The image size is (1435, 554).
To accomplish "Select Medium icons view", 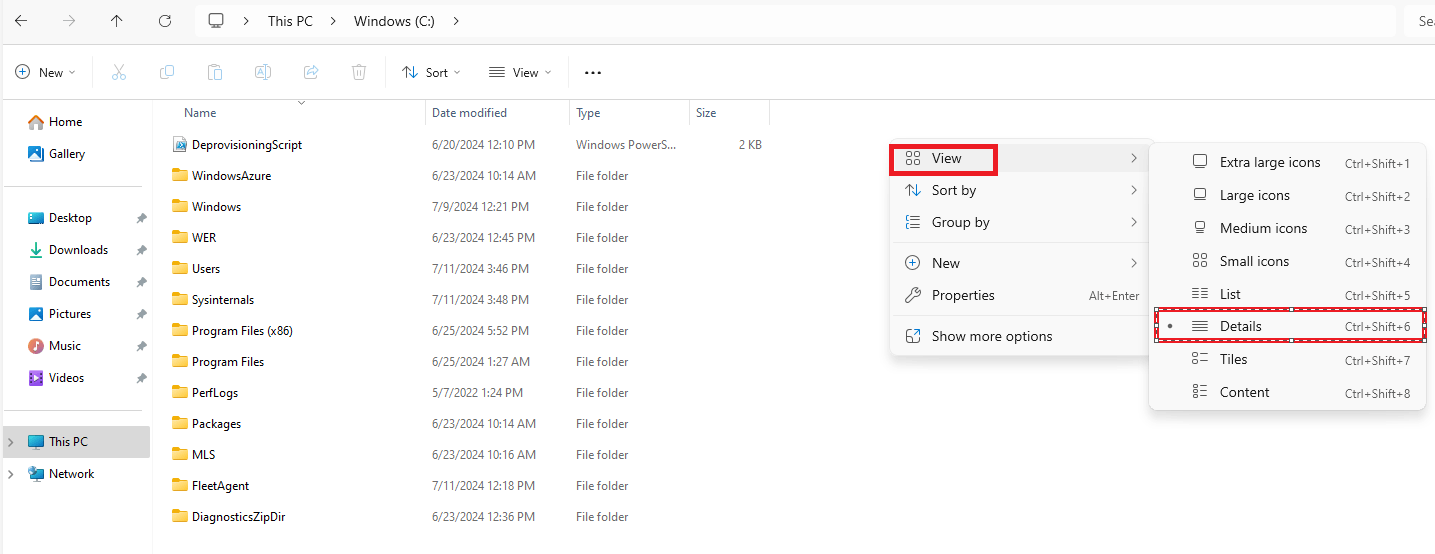I will (1288, 228).
